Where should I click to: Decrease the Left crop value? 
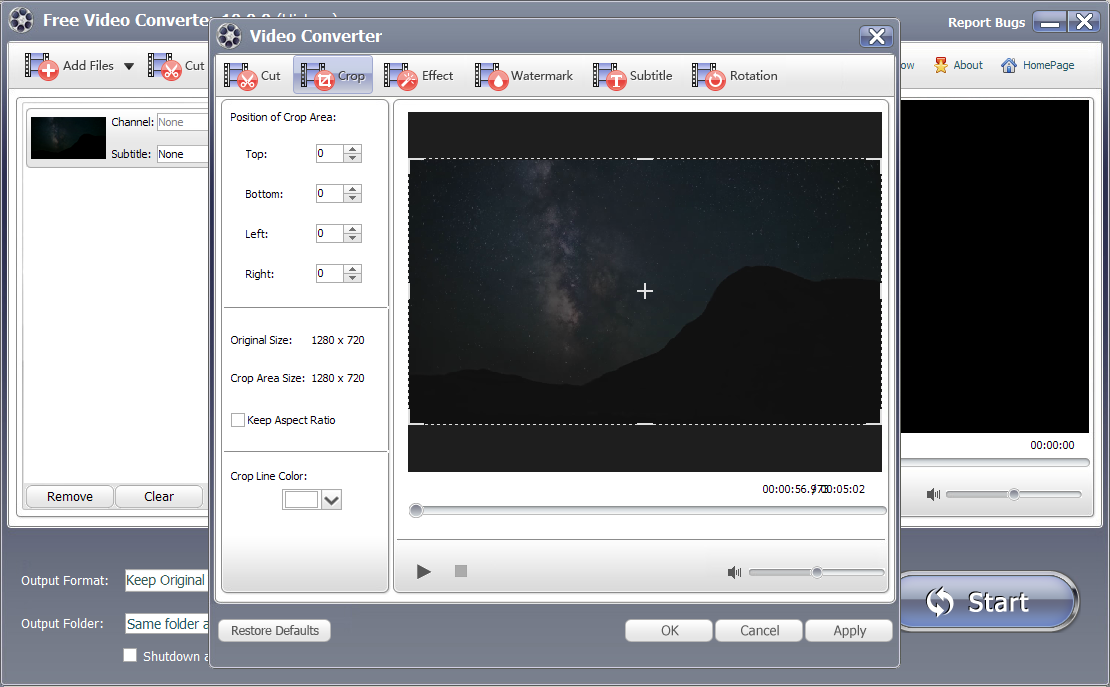[x=353, y=238]
